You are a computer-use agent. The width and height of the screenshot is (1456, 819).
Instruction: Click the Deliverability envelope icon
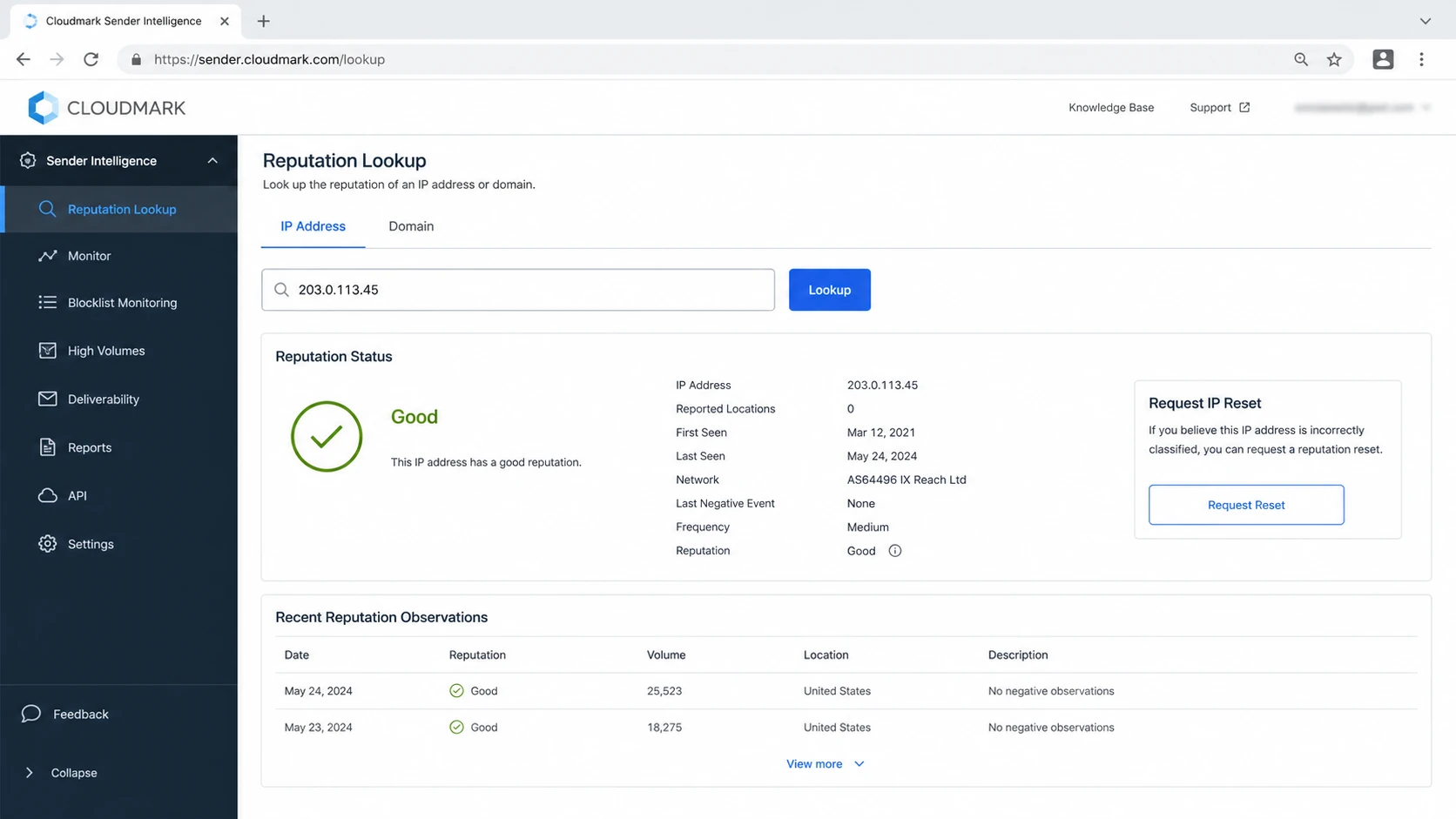click(x=47, y=399)
